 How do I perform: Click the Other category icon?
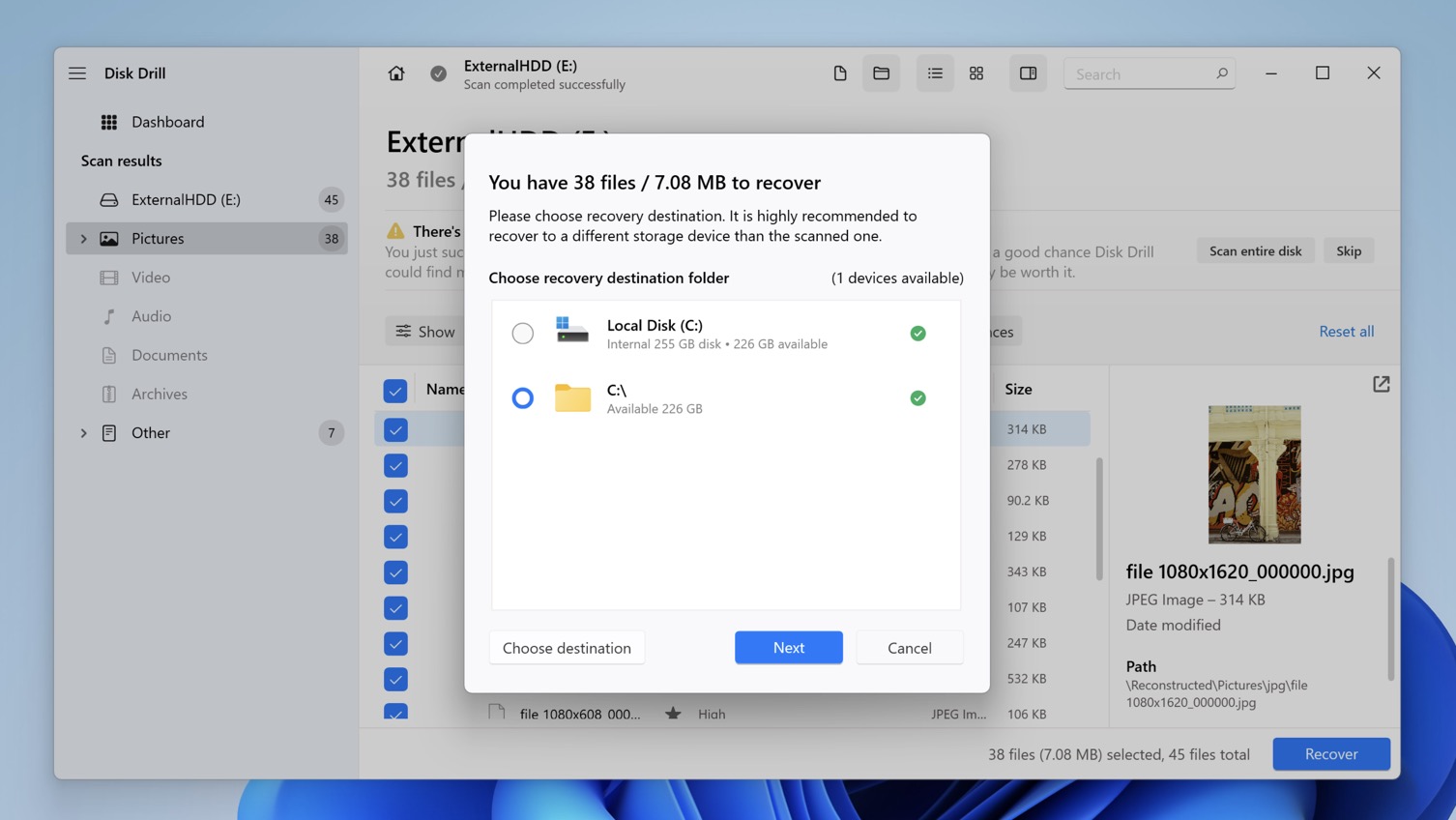point(109,432)
